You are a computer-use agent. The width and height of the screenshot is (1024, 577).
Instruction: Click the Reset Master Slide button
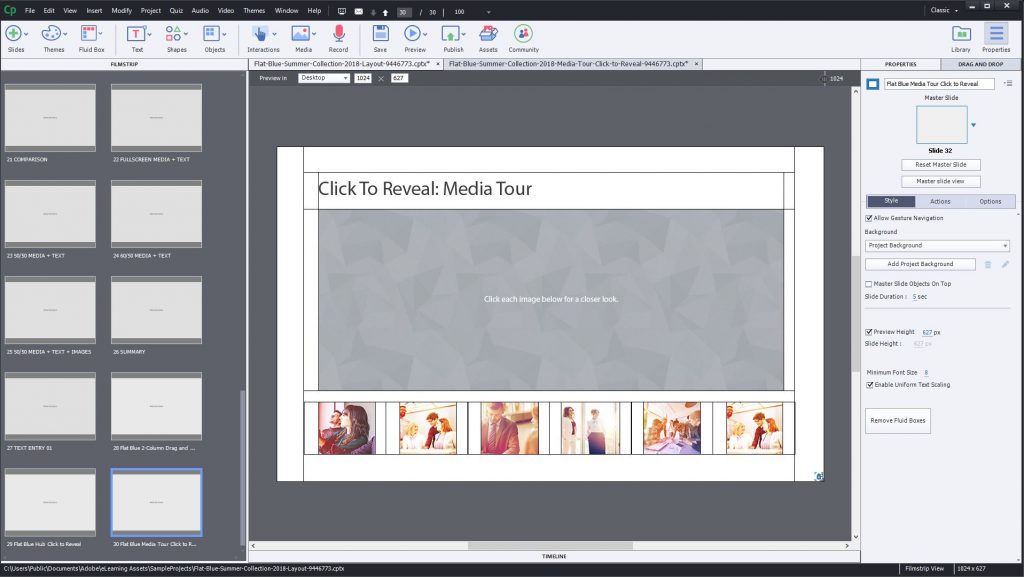coord(940,164)
